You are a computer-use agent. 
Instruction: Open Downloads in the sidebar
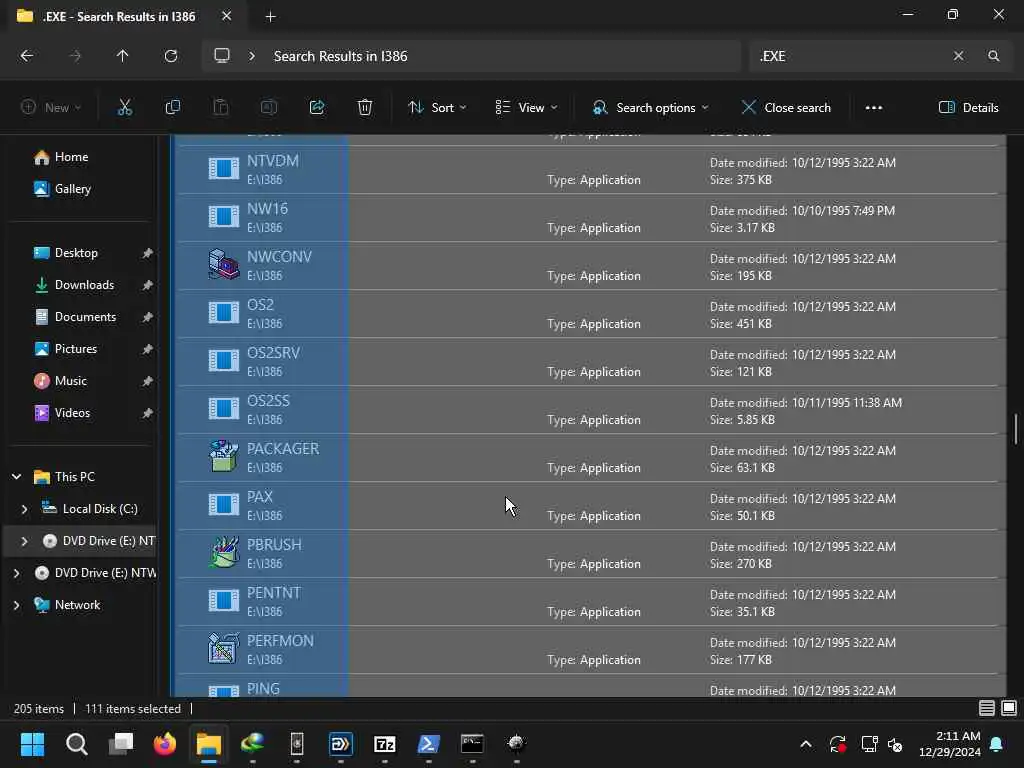pyautogui.click(x=84, y=285)
